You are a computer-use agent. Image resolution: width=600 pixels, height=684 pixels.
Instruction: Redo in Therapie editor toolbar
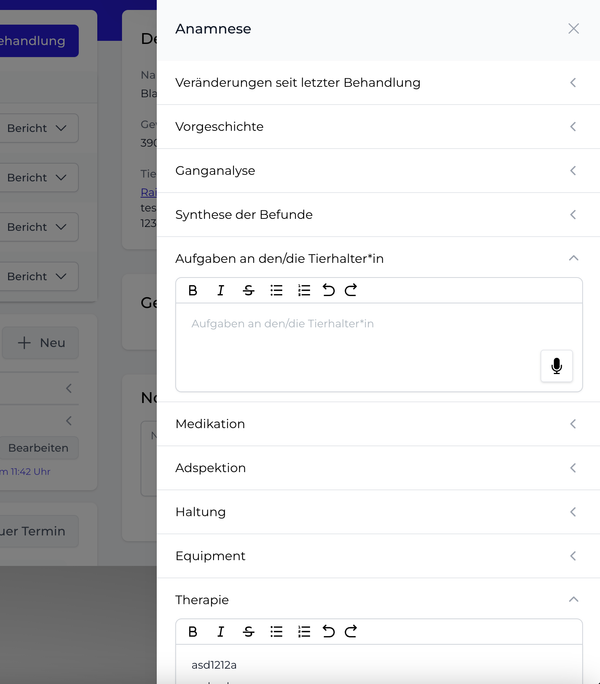tap(351, 631)
